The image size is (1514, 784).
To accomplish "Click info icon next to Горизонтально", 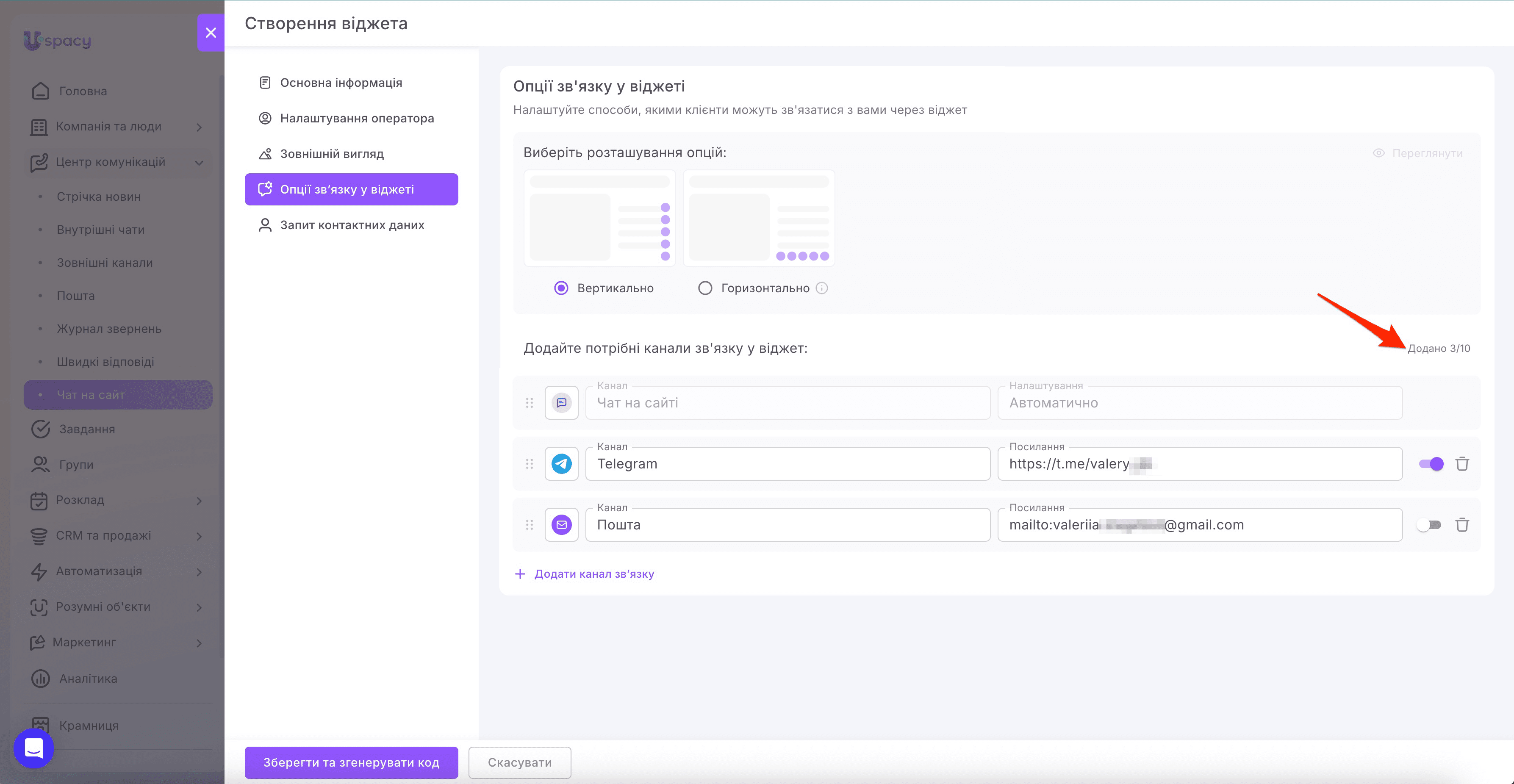I will pyautogui.click(x=822, y=288).
